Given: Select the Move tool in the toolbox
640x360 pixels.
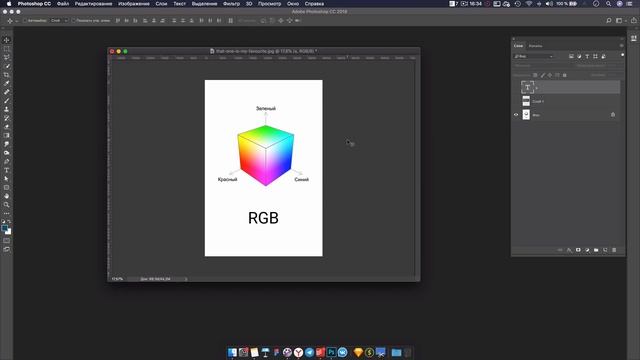Looking at the screenshot, I should [x=7, y=40].
